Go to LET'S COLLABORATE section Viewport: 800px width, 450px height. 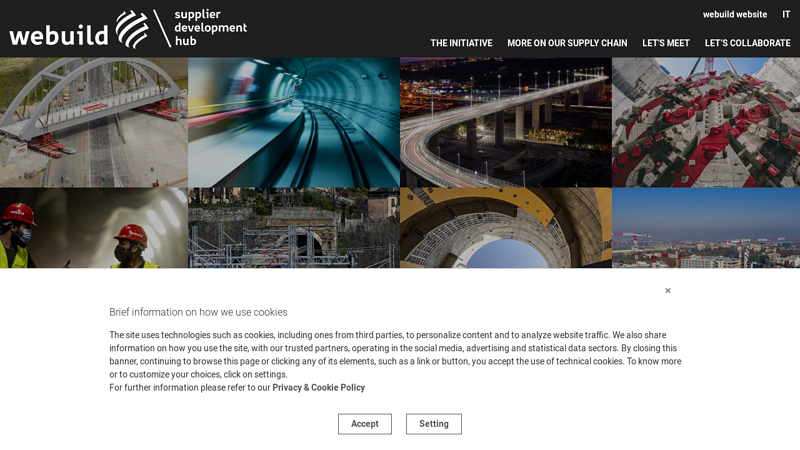[x=747, y=43]
